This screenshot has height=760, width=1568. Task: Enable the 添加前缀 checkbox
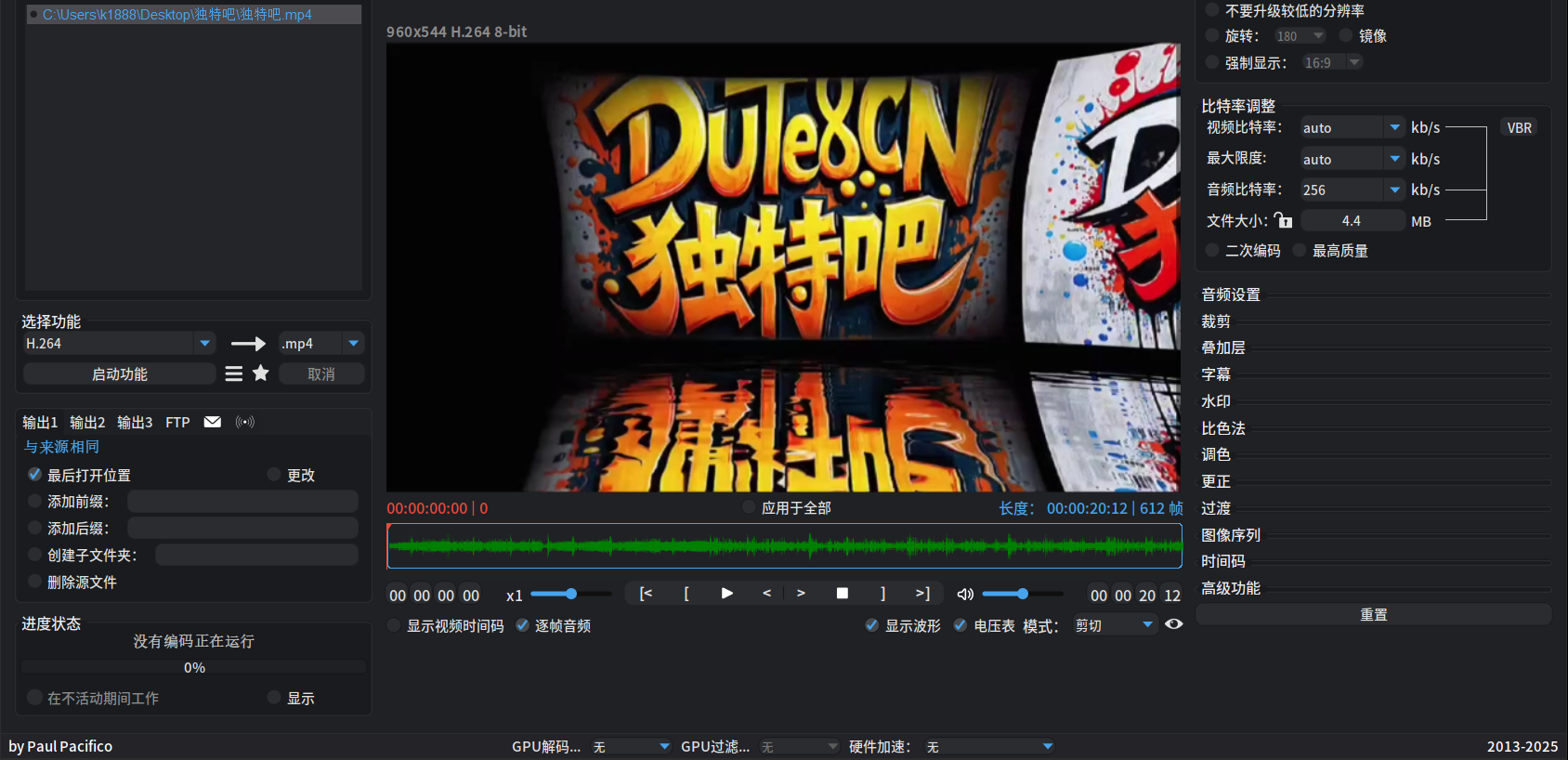pyautogui.click(x=35, y=501)
